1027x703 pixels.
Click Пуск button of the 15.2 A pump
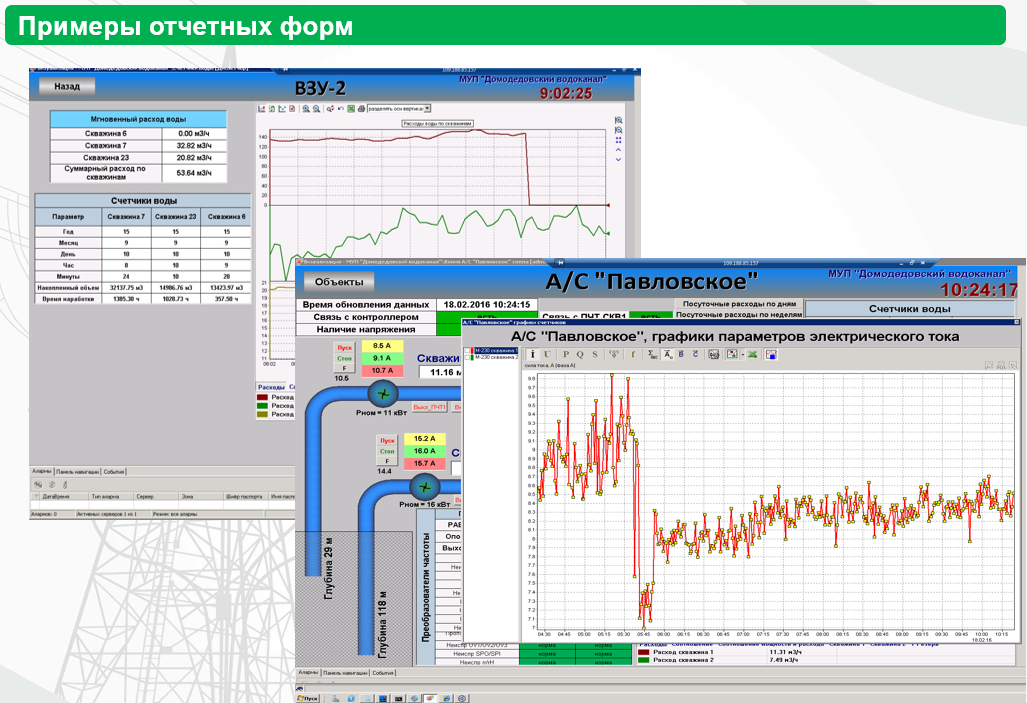point(387,440)
